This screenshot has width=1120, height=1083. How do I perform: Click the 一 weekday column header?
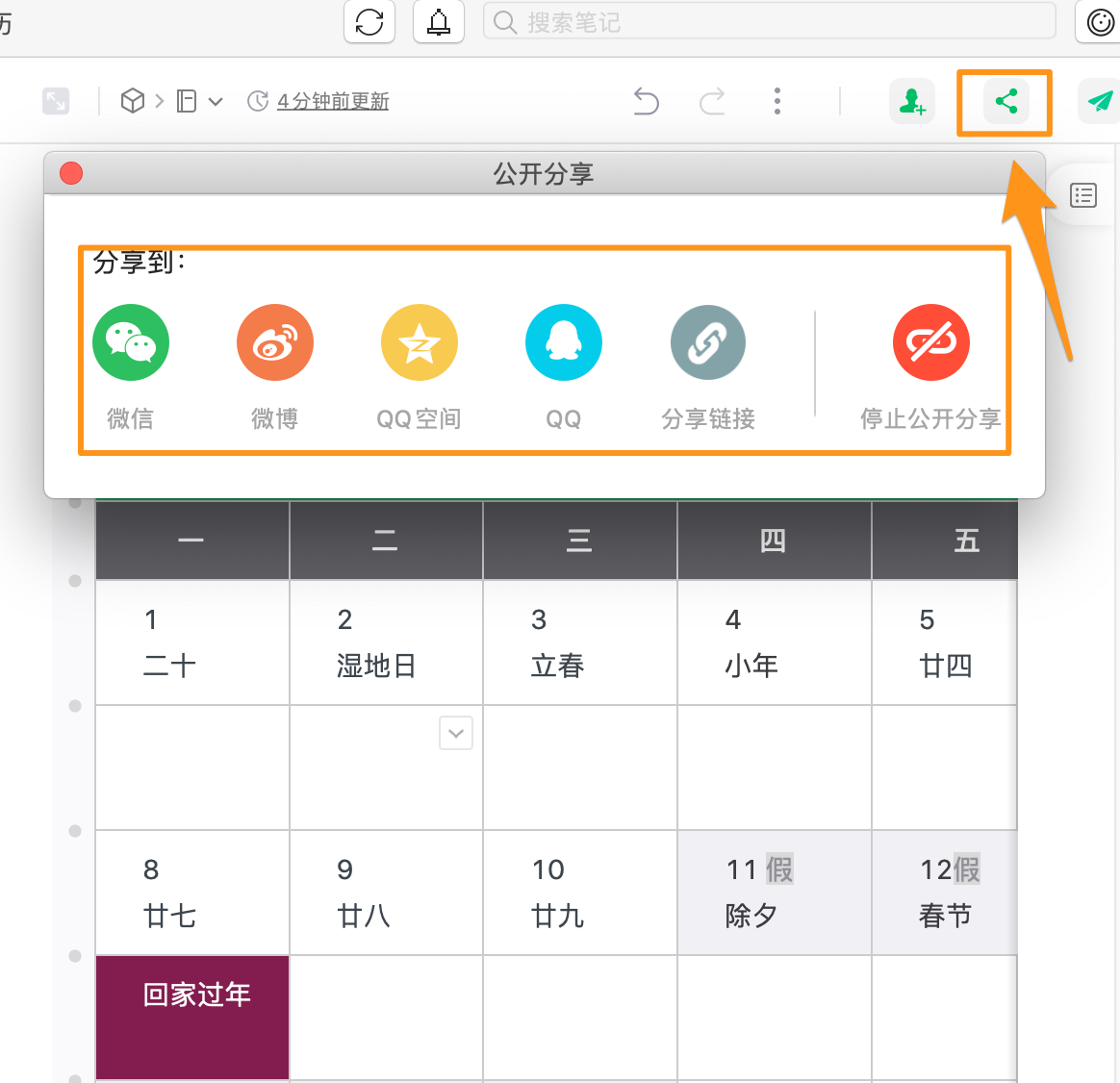tap(192, 541)
